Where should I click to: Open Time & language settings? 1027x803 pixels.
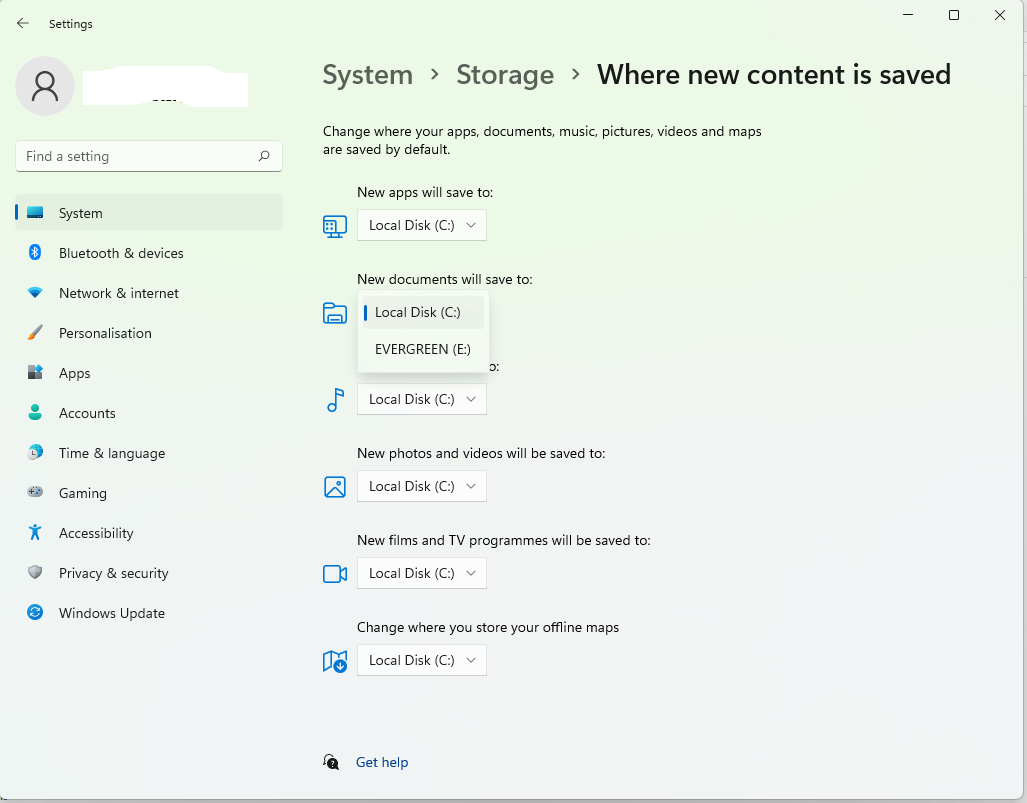(112, 453)
